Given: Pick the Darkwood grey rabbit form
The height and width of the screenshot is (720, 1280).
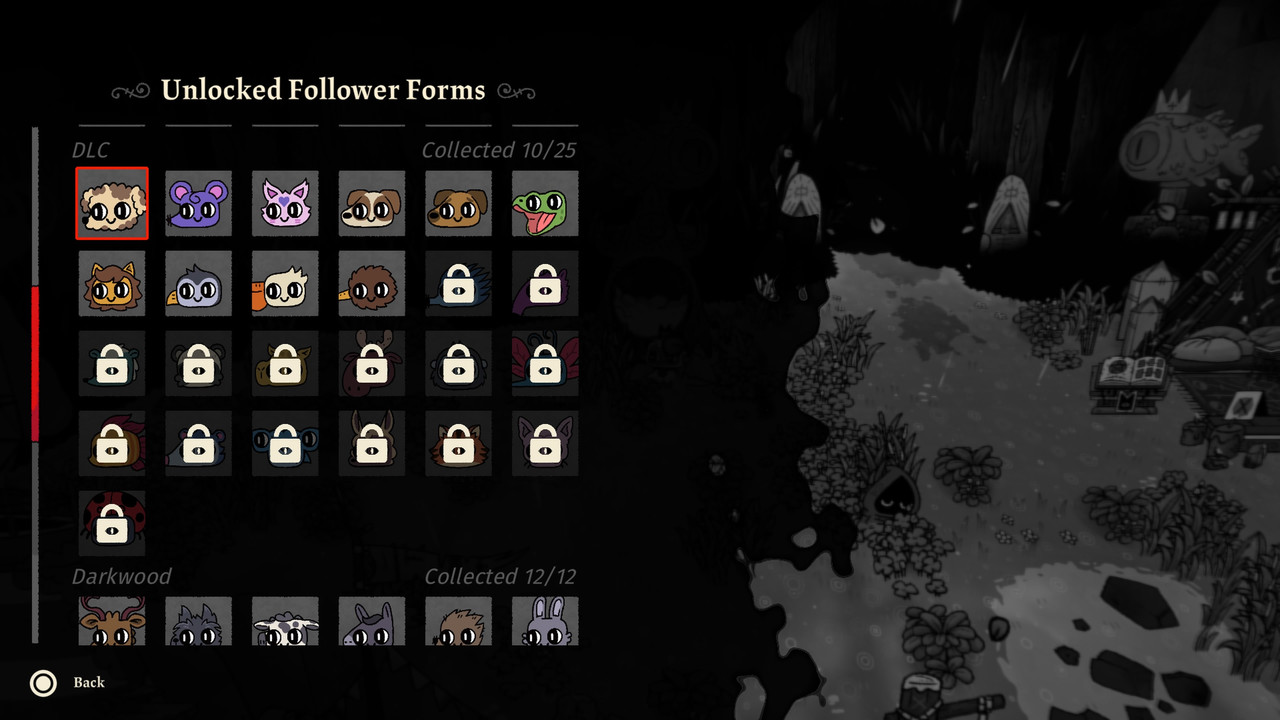Looking at the screenshot, I should pyautogui.click(x=545, y=621).
